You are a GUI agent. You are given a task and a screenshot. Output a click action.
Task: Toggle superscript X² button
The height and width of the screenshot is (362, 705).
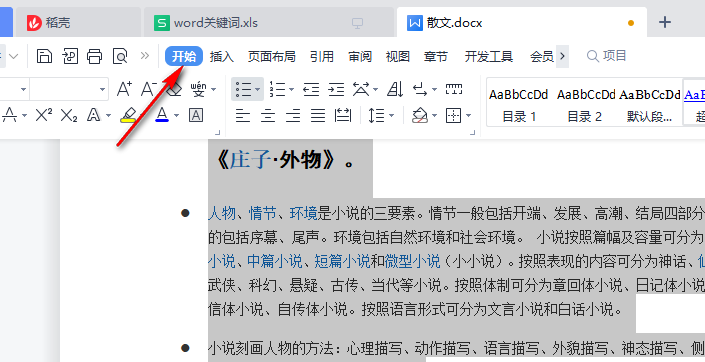pos(44,116)
